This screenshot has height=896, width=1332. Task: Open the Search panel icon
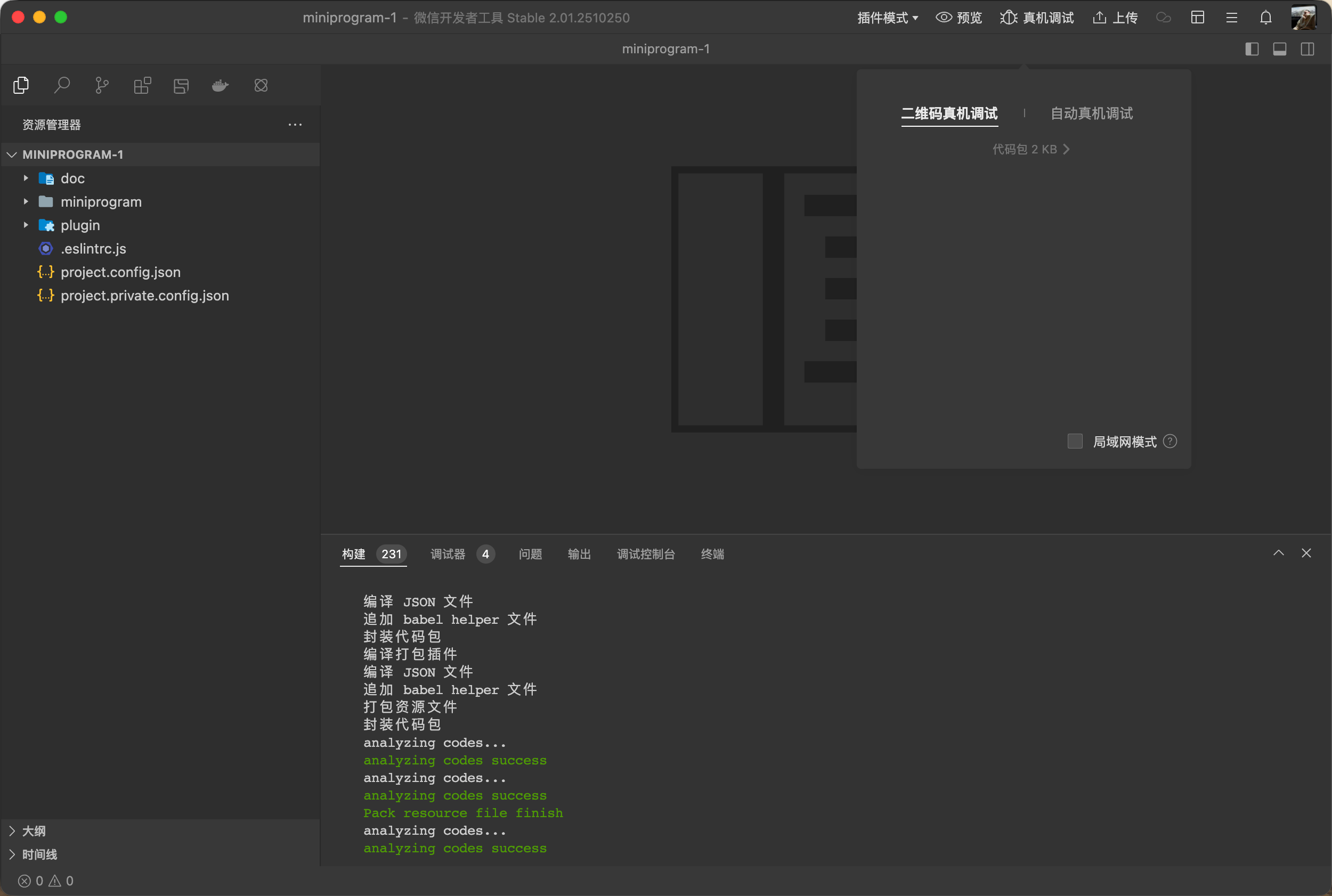coord(62,86)
